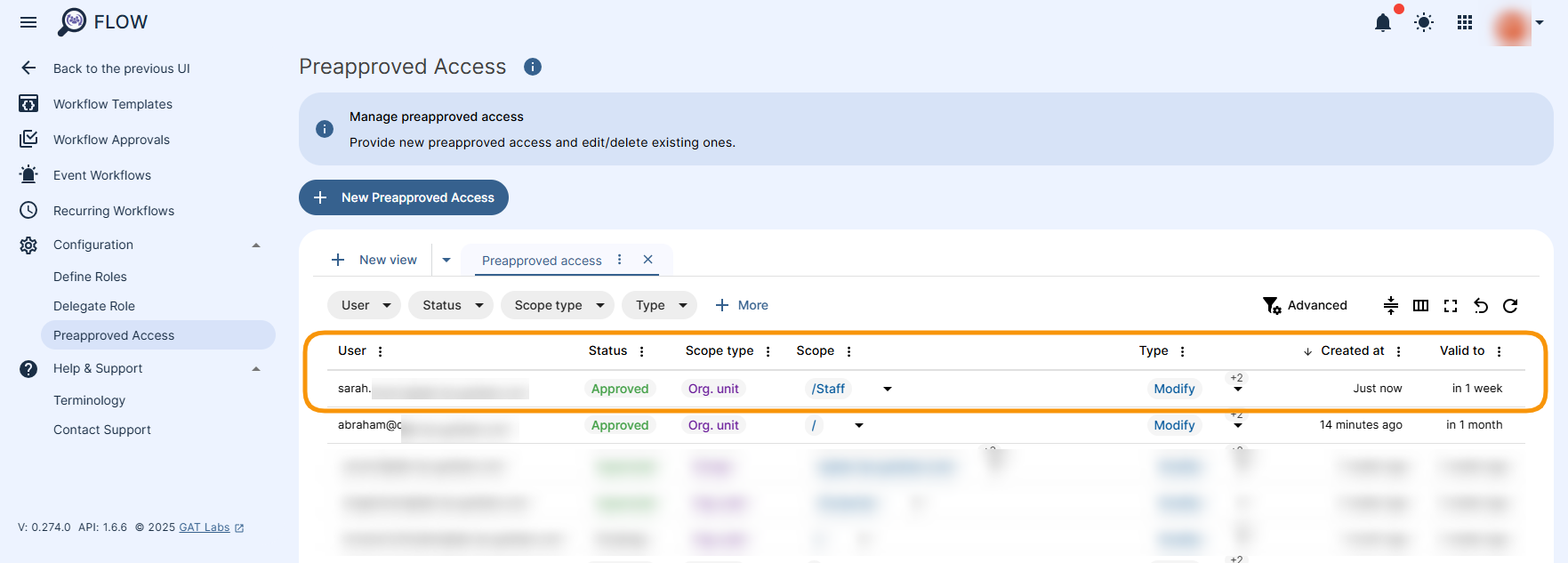Open the notifications bell
1568x563 pixels.
click(x=1382, y=23)
